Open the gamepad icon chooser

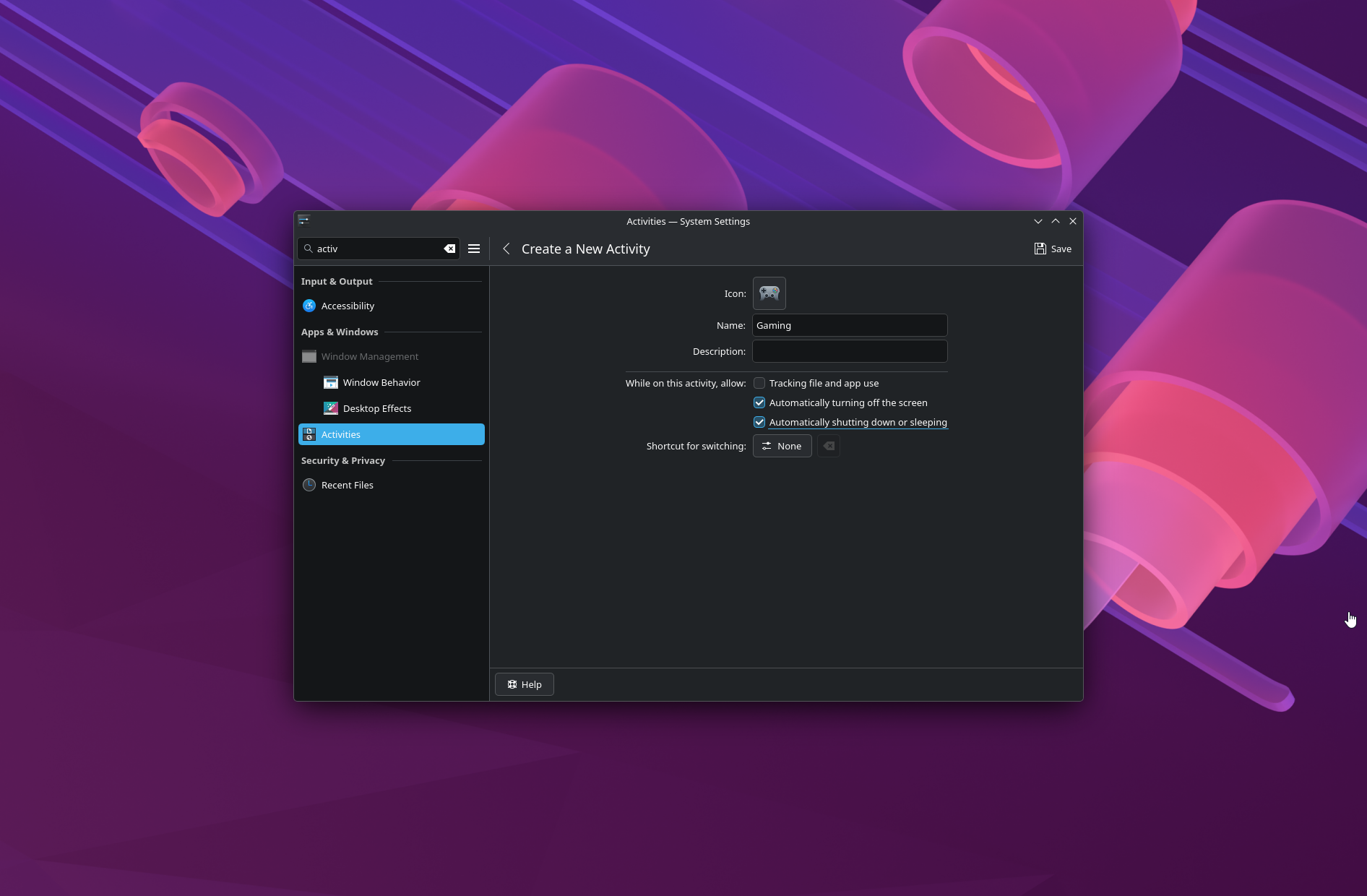tap(769, 293)
